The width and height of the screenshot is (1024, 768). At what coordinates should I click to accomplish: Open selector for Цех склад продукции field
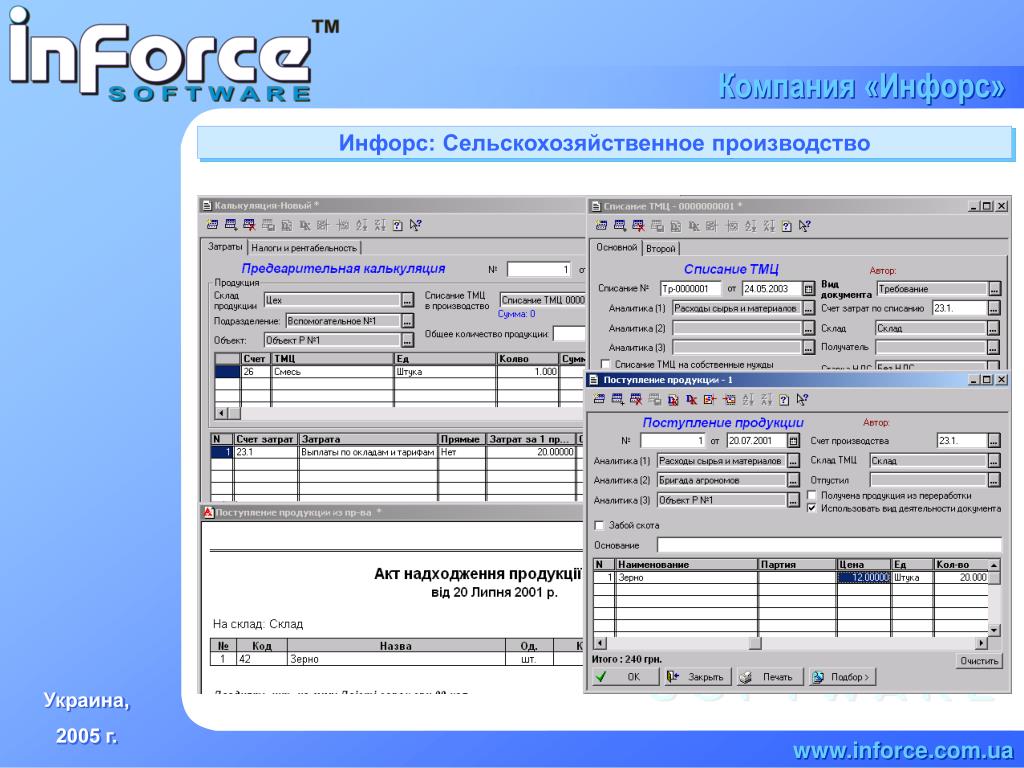click(x=407, y=300)
